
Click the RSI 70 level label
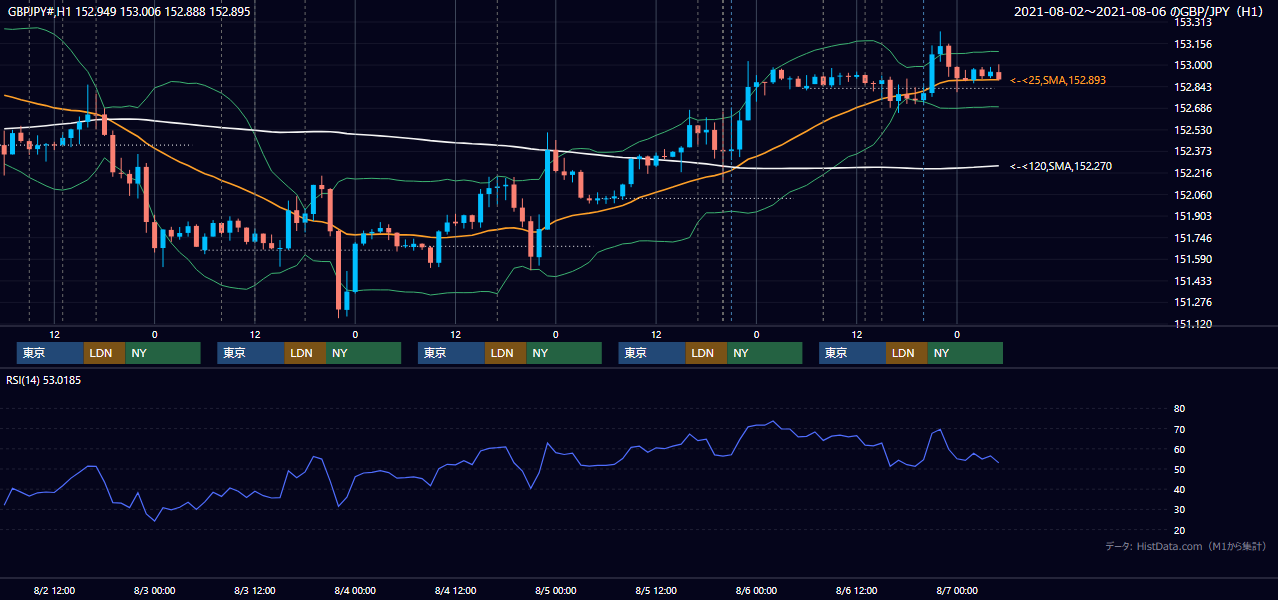[x=1179, y=429]
